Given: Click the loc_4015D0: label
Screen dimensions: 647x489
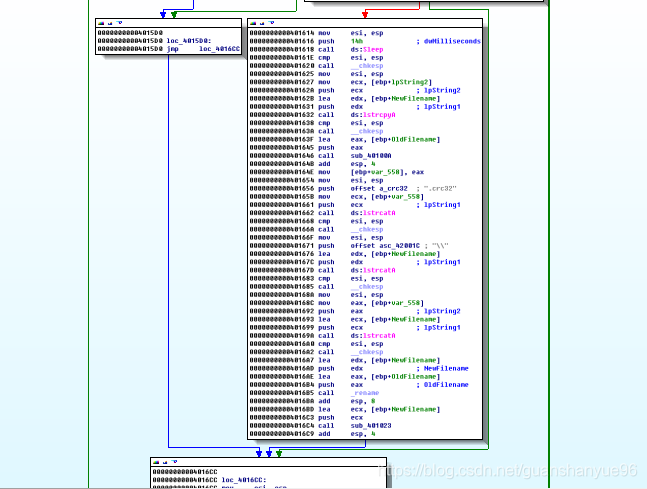Looking at the screenshot, I should [x=189, y=41].
